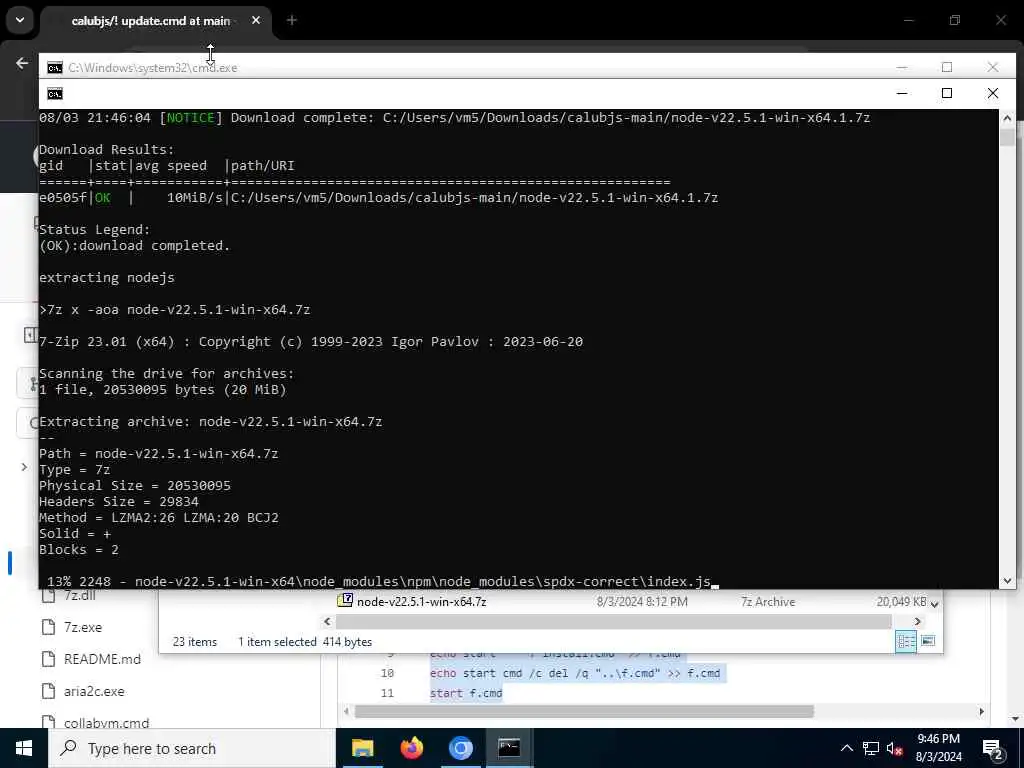Click code view horizontal scrollbar thumb
Image resolution: width=1024 pixels, height=768 pixels.
pyautogui.click(x=584, y=711)
